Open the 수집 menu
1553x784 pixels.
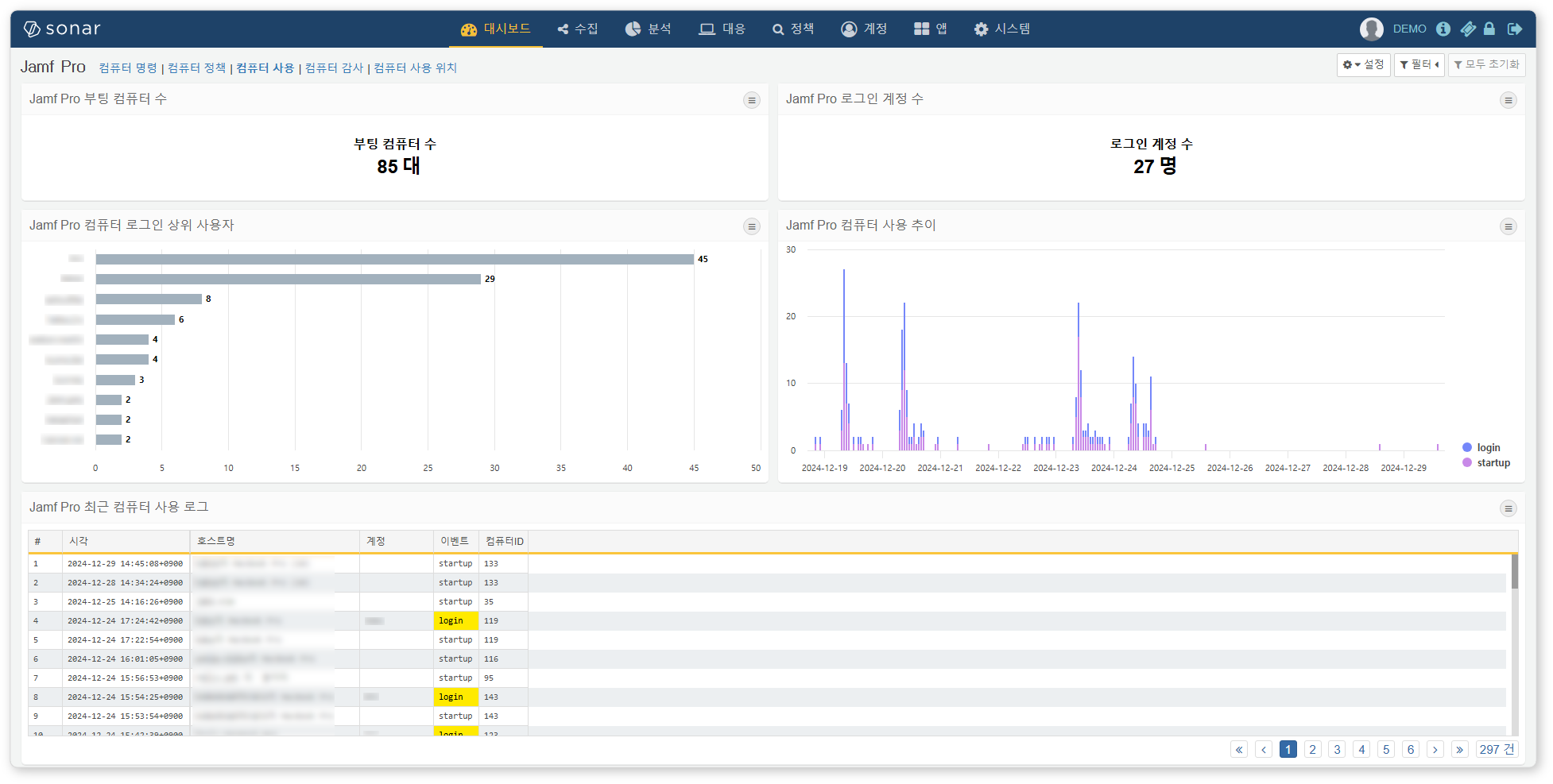pyautogui.click(x=578, y=29)
